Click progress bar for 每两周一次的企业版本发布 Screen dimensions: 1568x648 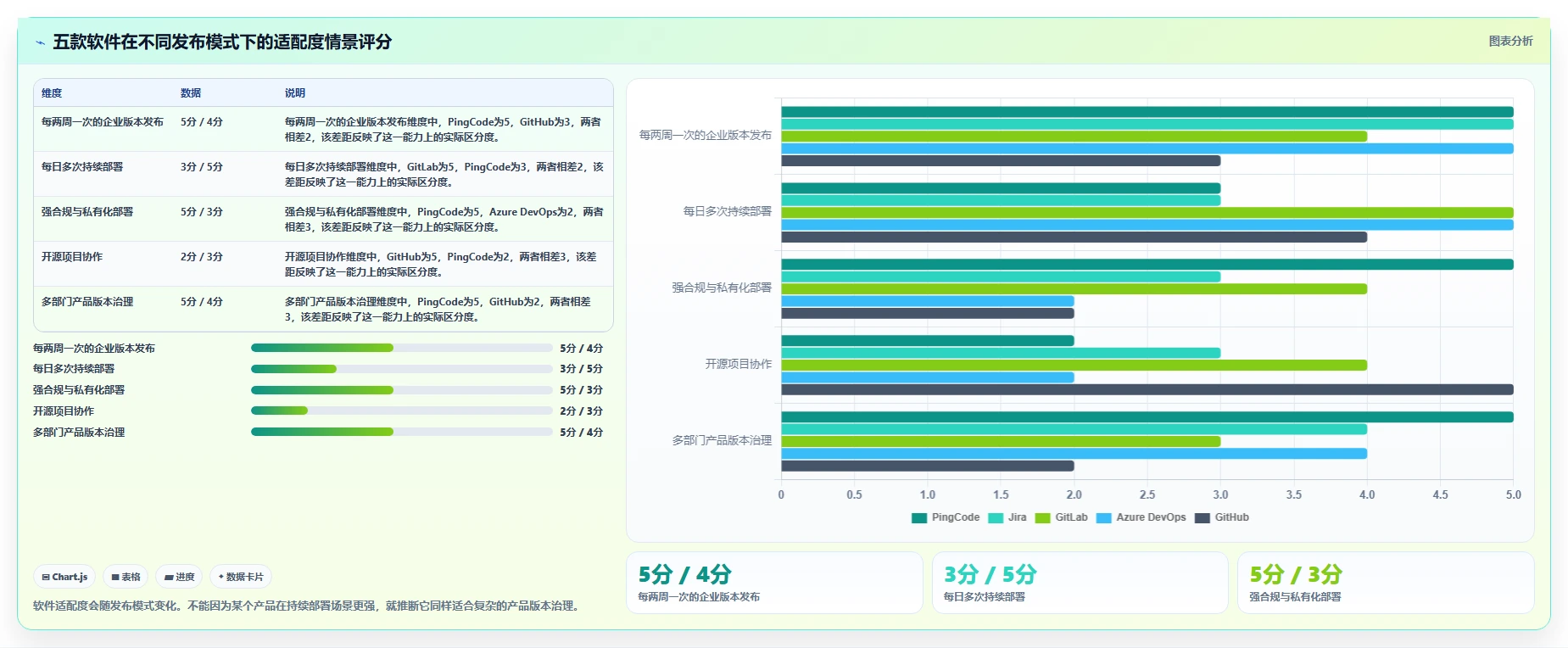[401, 348]
